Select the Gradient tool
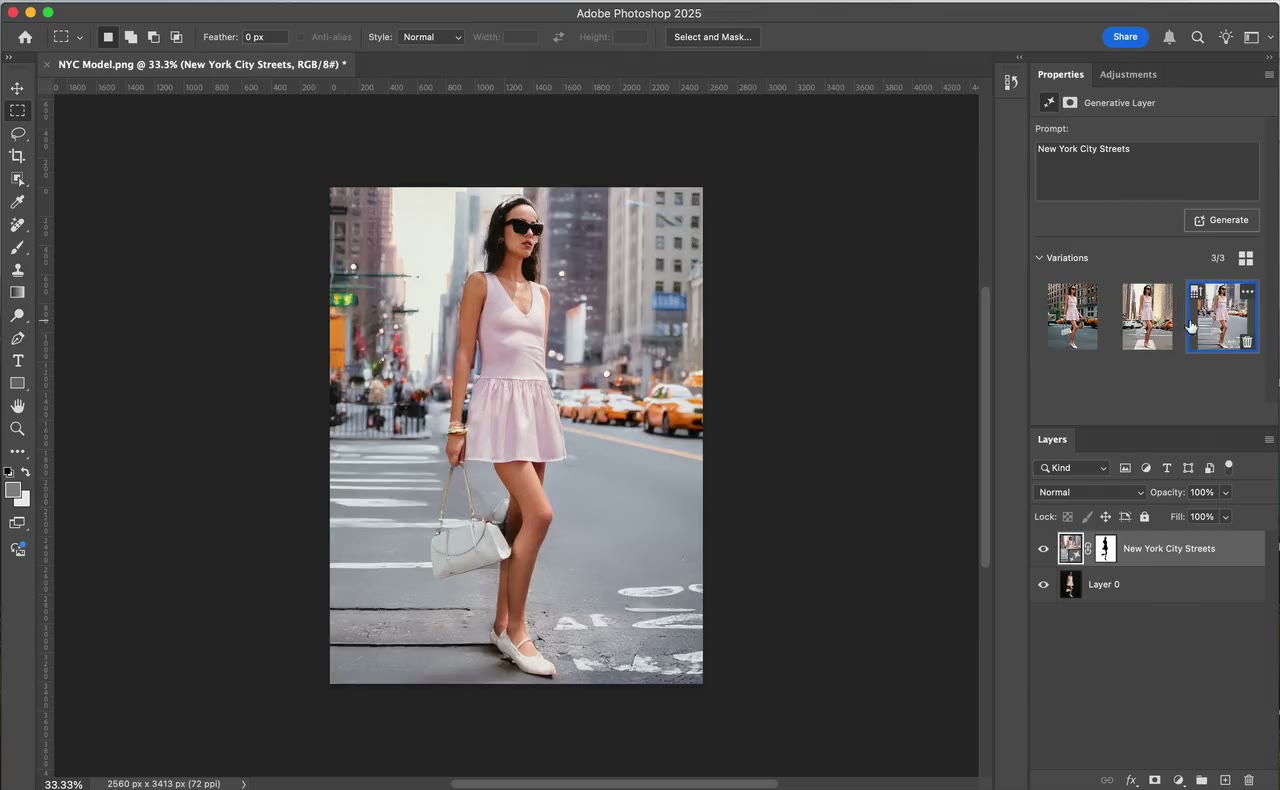The height and width of the screenshot is (790, 1280). pos(17,293)
